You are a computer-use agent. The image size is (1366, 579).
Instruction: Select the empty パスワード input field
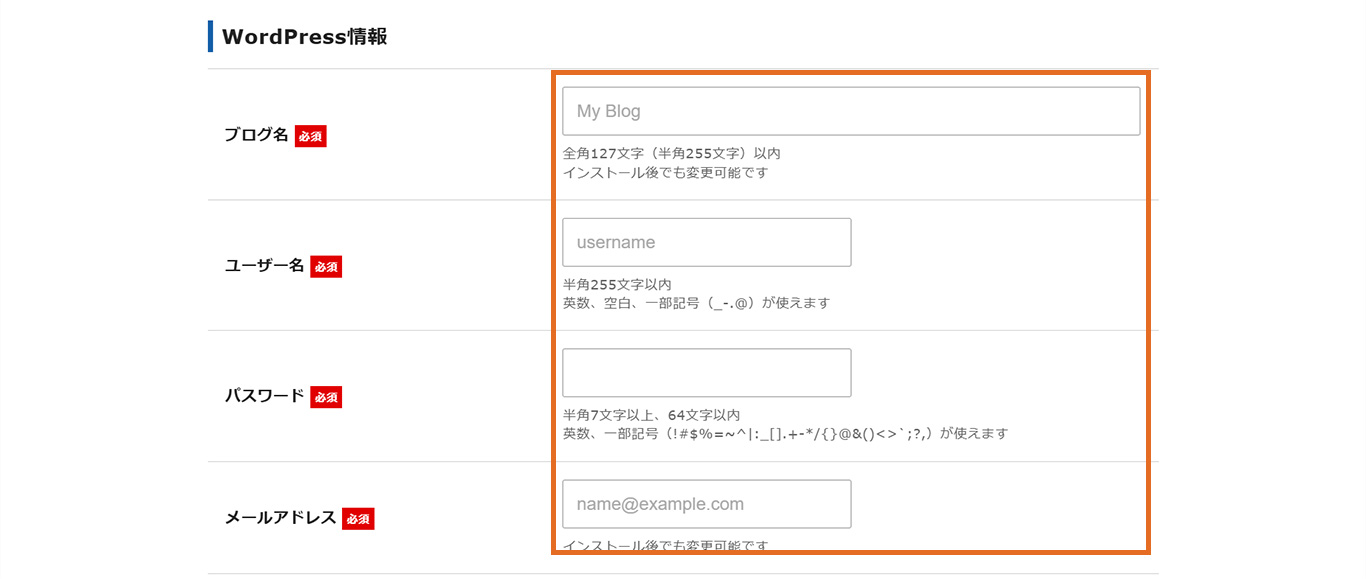(x=707, y=373)
